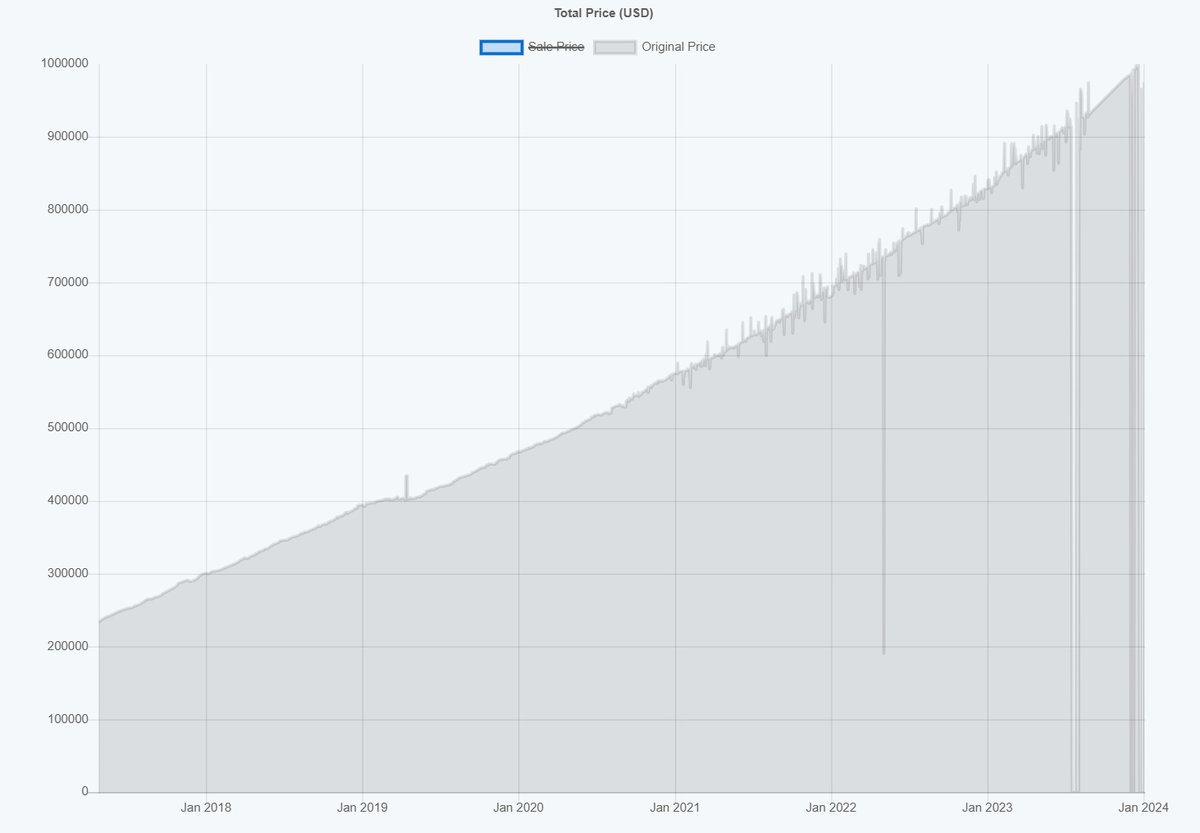Click the Jan 2019 x-axis label
Image resolution: width=1200 pixels, height=833 pixels.
coord(362,808)
